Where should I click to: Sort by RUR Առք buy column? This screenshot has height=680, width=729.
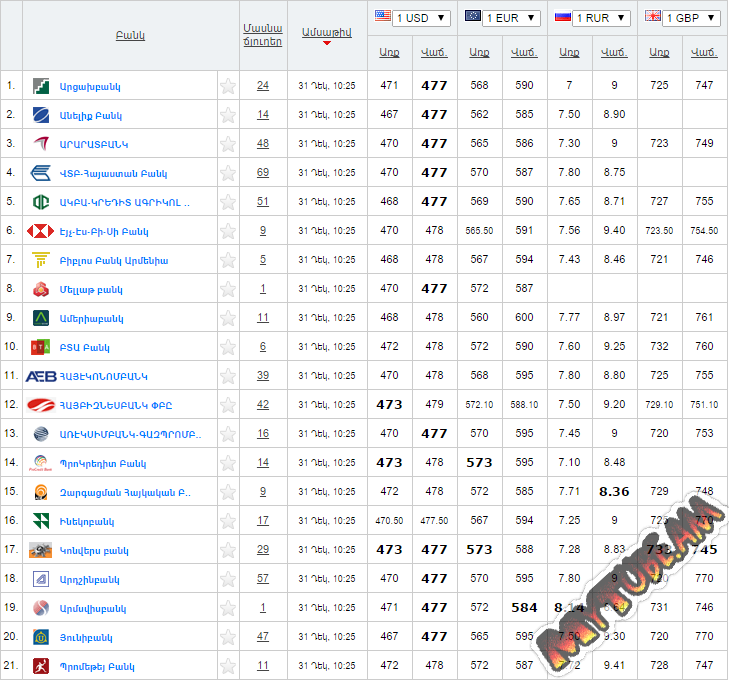[x=569, y=53]
